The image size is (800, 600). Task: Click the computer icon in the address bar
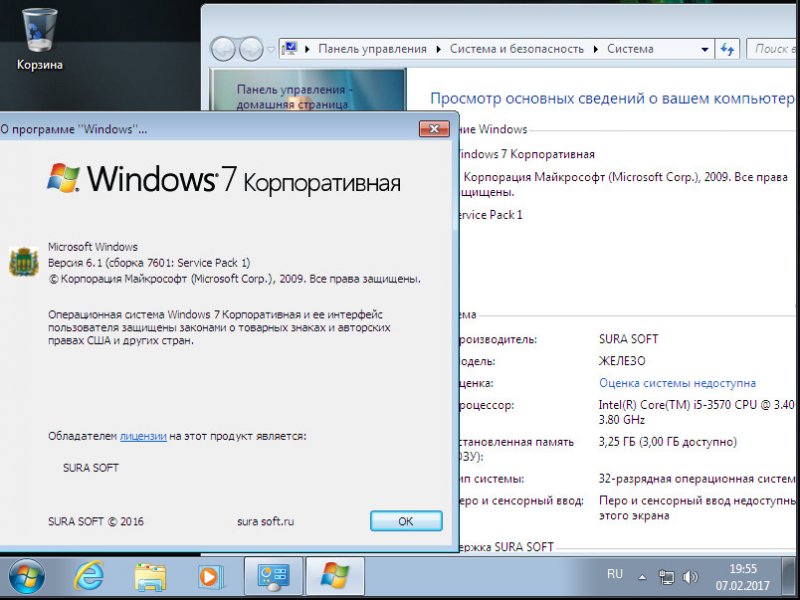pos(290,48)
